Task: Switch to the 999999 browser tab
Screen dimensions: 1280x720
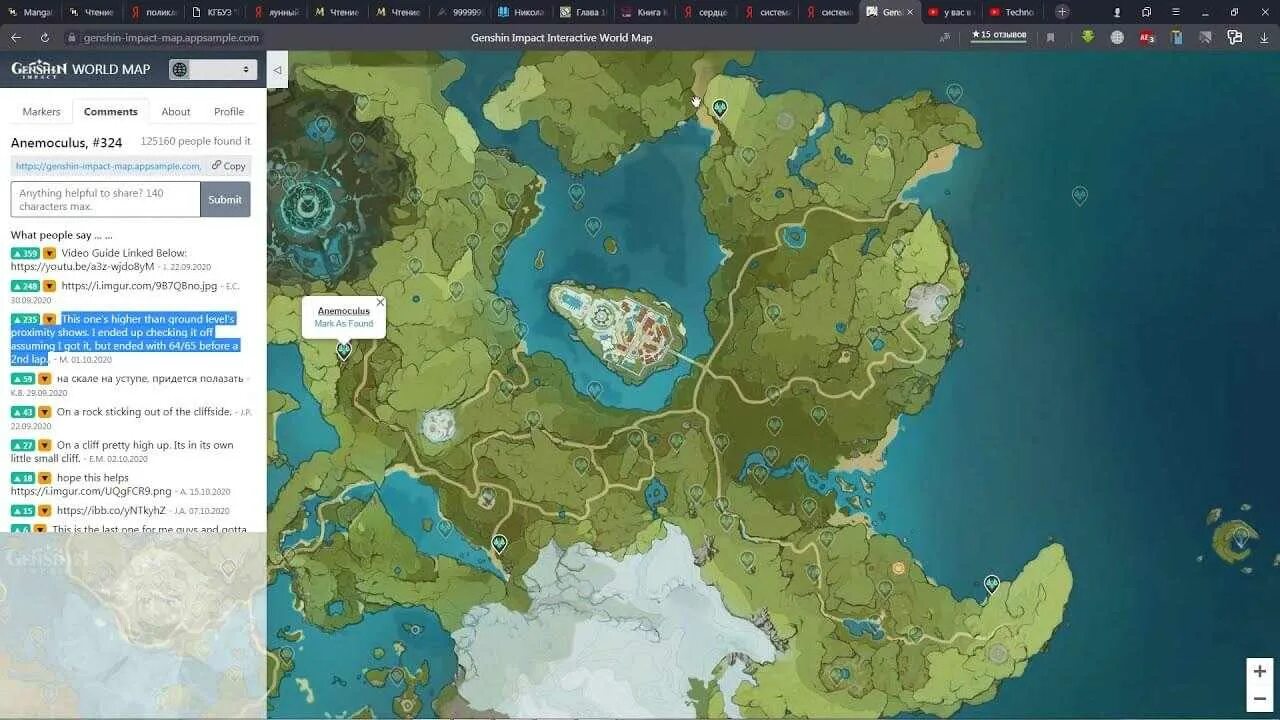Action: [459, 12]
